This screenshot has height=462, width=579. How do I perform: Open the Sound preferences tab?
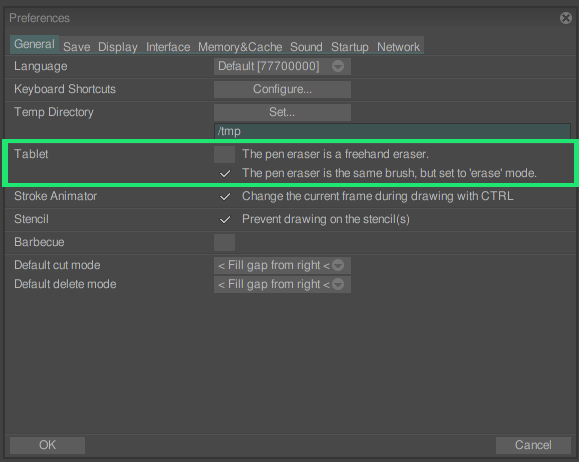tap(306, 47)
